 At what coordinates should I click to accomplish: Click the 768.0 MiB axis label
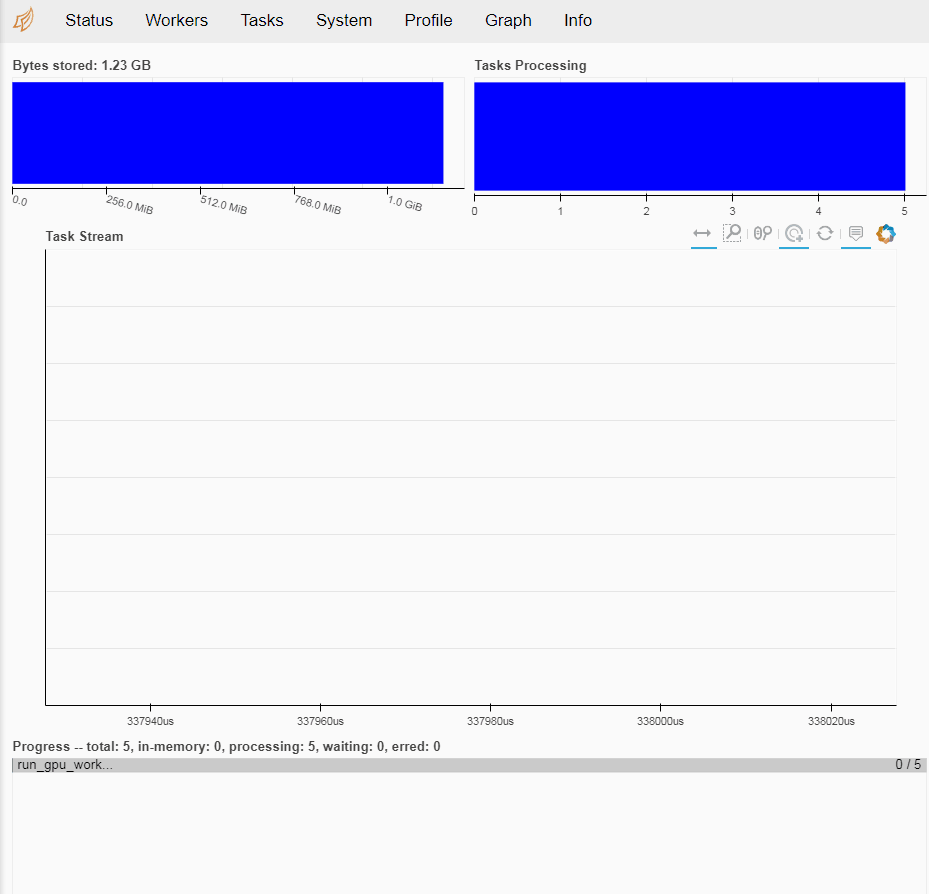tap(318, 205)
